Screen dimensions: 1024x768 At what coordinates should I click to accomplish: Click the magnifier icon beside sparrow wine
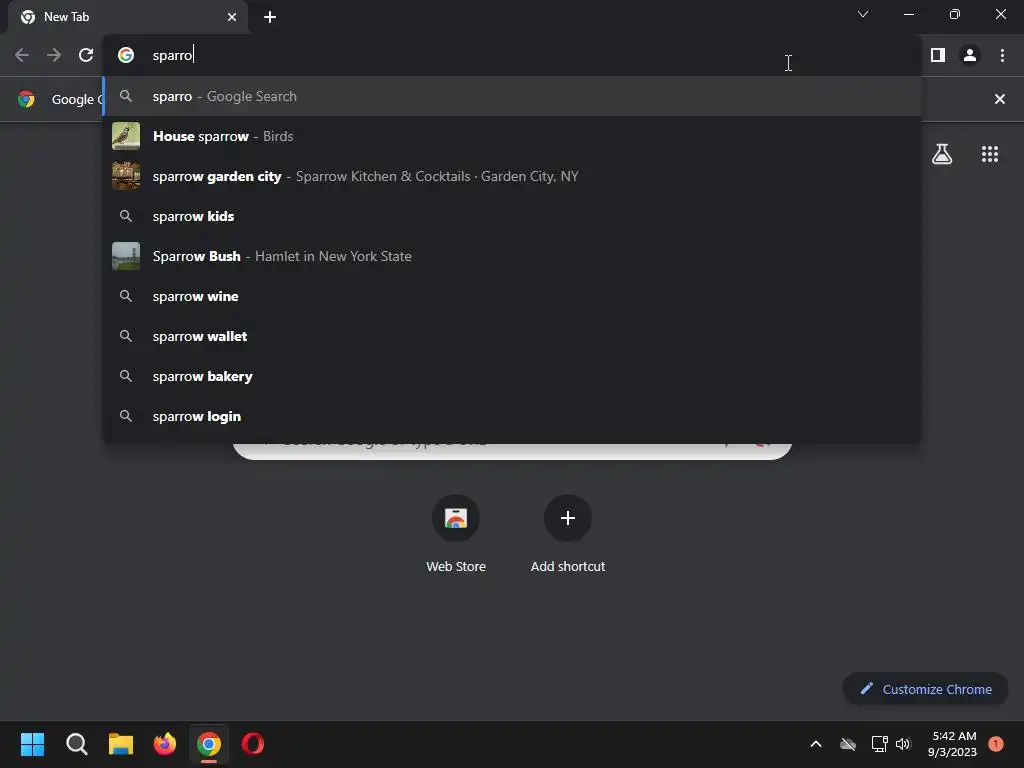(x=126, y=296)
